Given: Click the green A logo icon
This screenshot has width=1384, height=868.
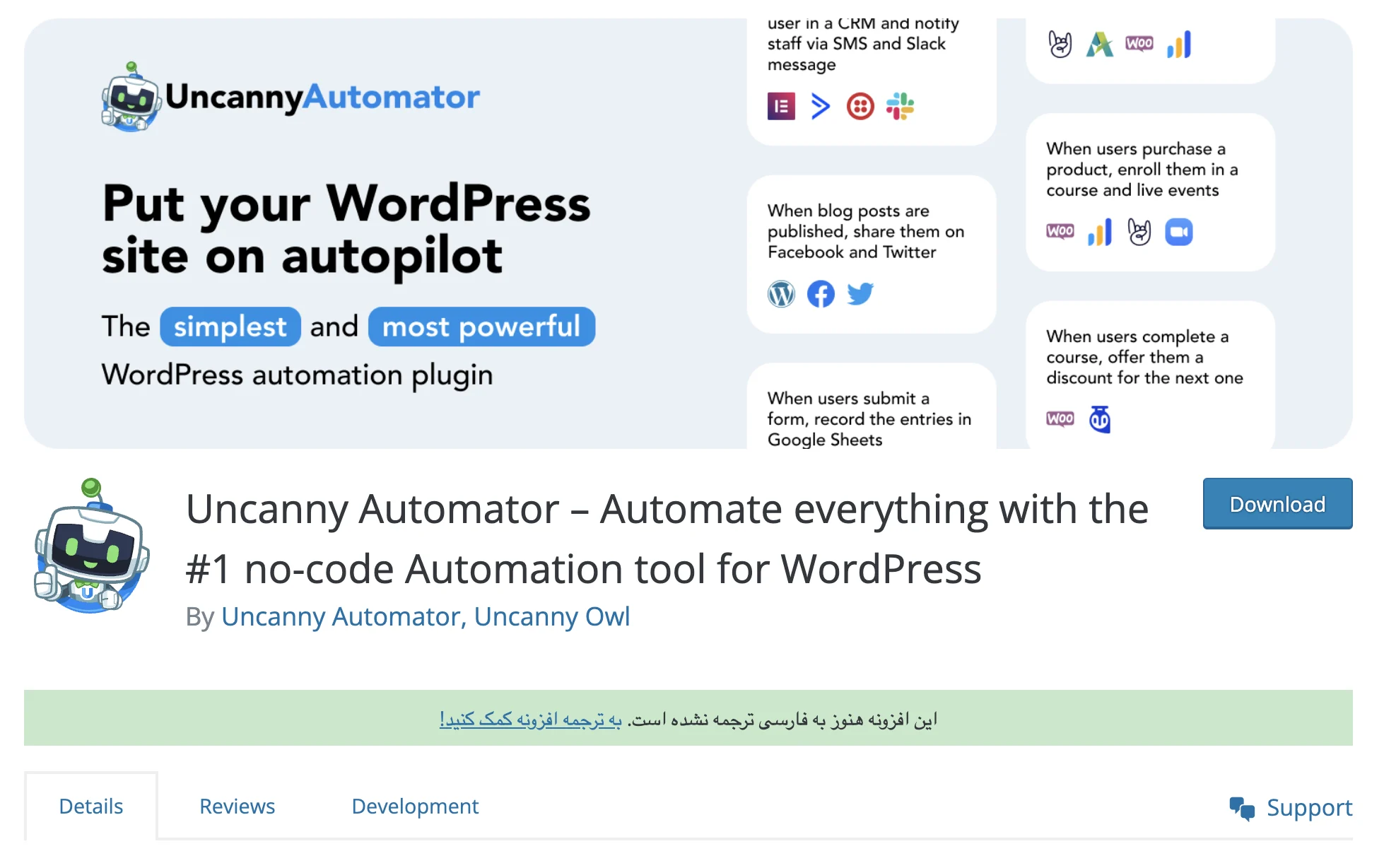Looking at the screenshot, I should coord(1099,44).
